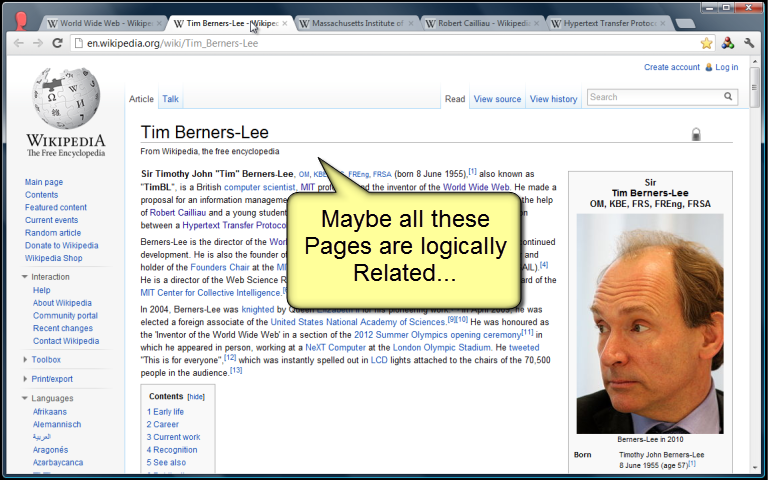Open a new tab button

click(x=685, y=23)
